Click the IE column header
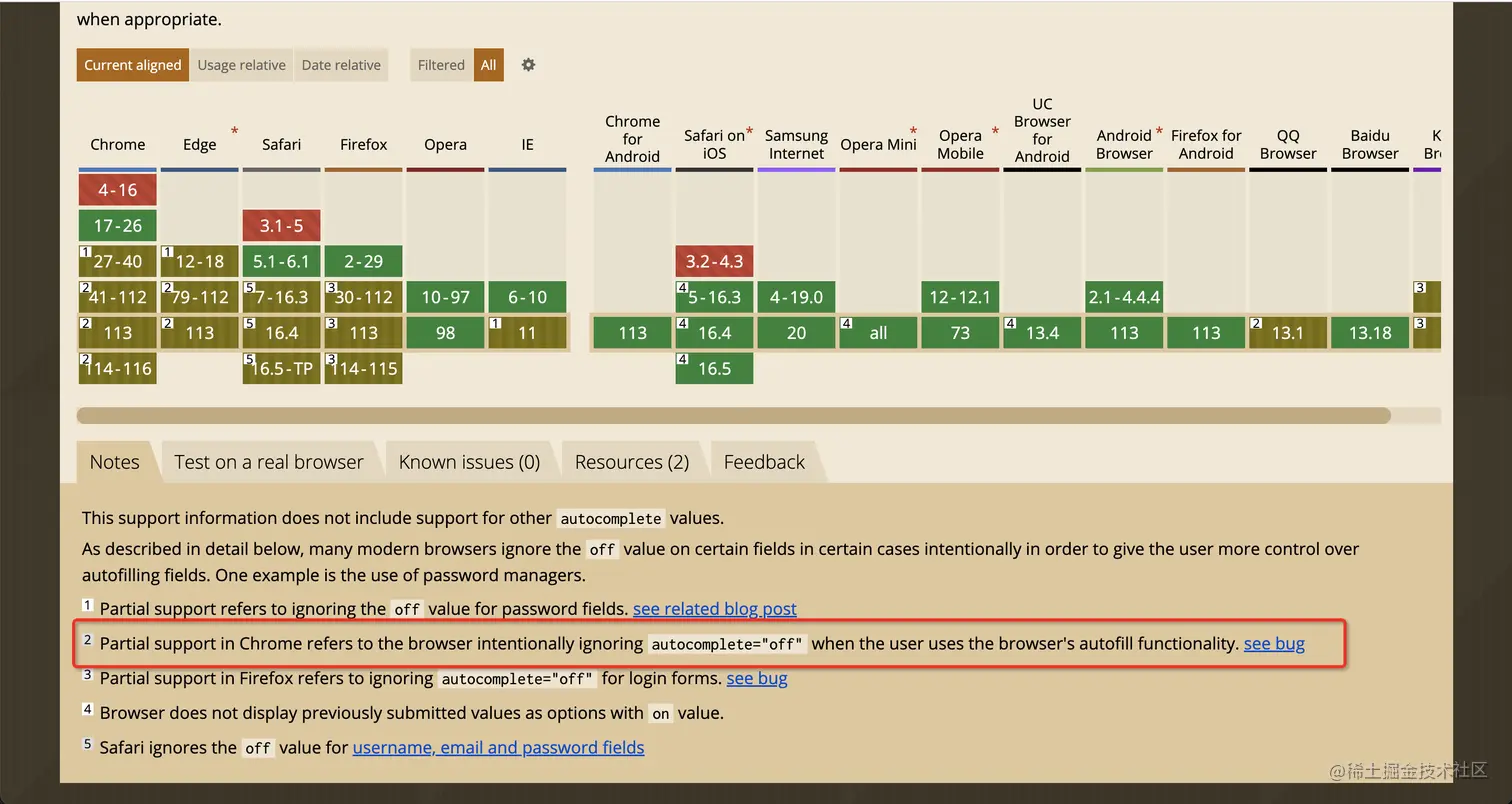The height and width of the screenshot is (804, 1512). point(528,144)
